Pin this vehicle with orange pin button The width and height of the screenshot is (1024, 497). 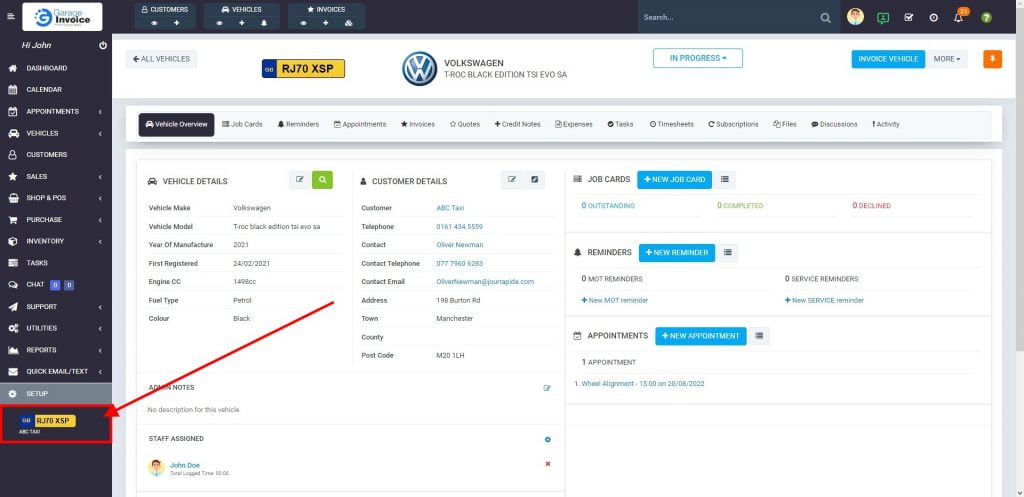tap(992, 59)
